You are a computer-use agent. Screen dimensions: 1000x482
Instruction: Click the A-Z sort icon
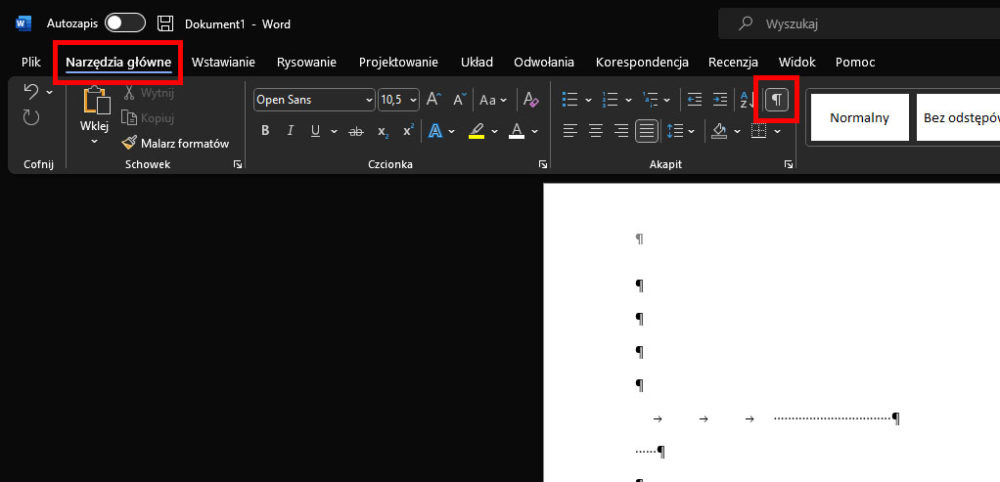pos(747,99)
